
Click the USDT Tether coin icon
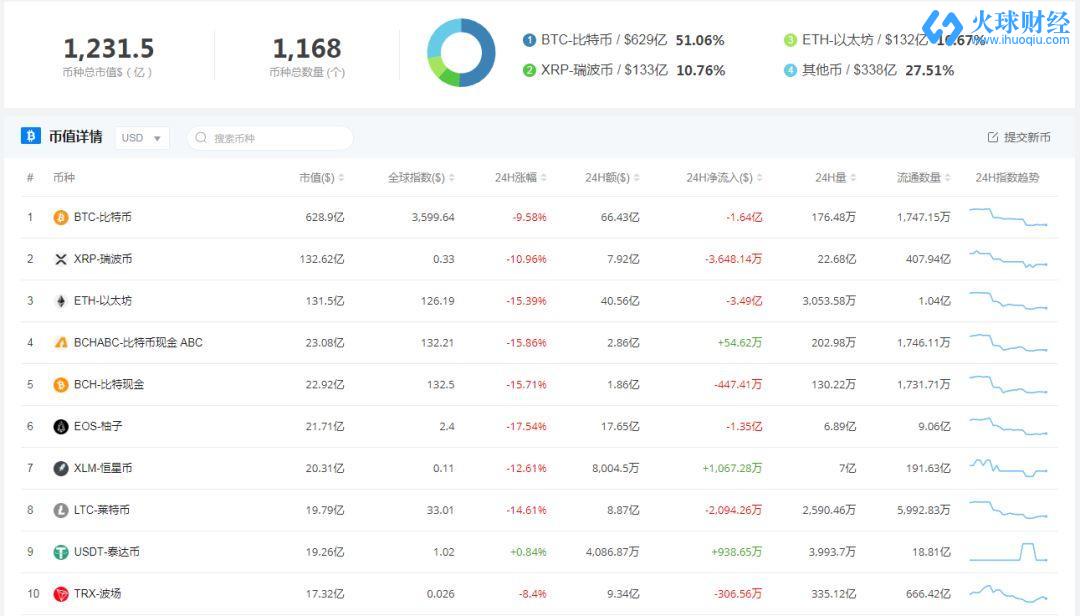(x=61, y=552)
